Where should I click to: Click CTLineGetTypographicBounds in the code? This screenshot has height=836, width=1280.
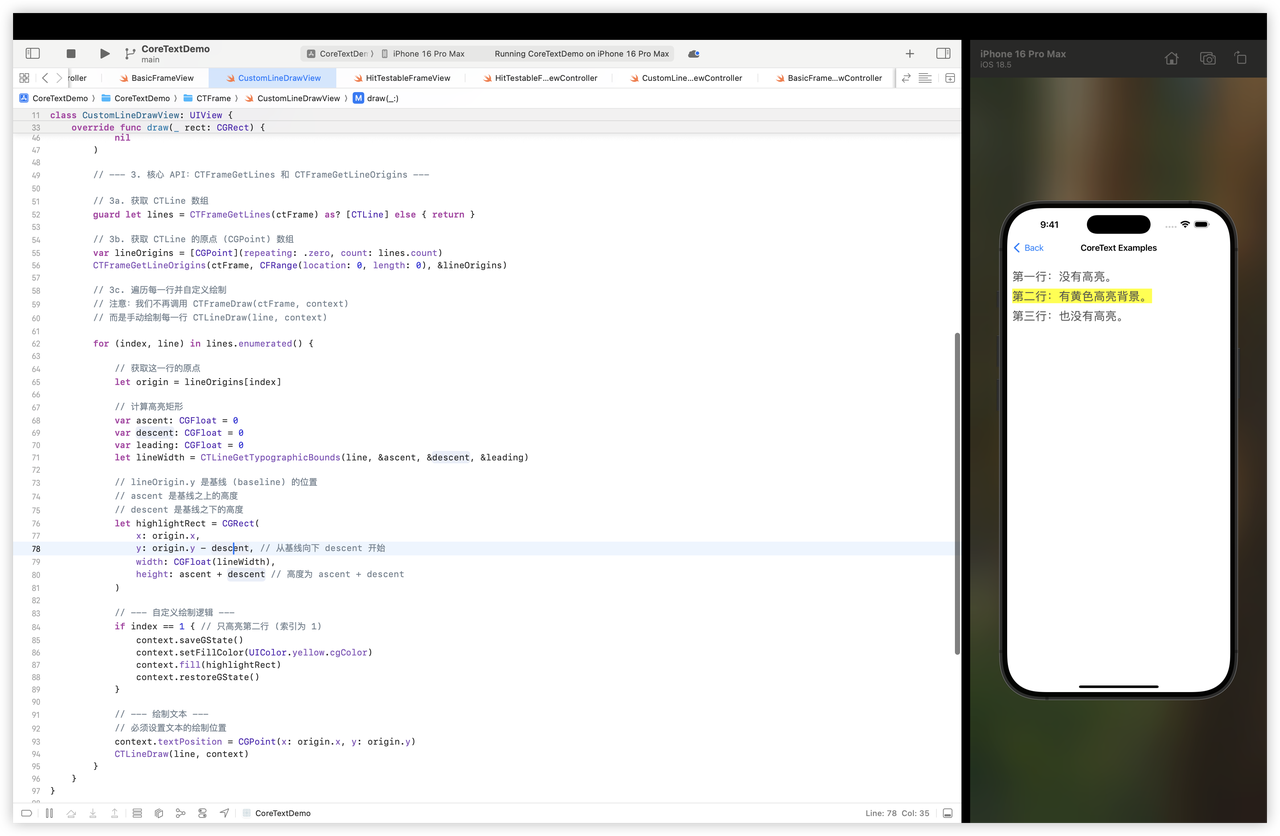[270, 458]
